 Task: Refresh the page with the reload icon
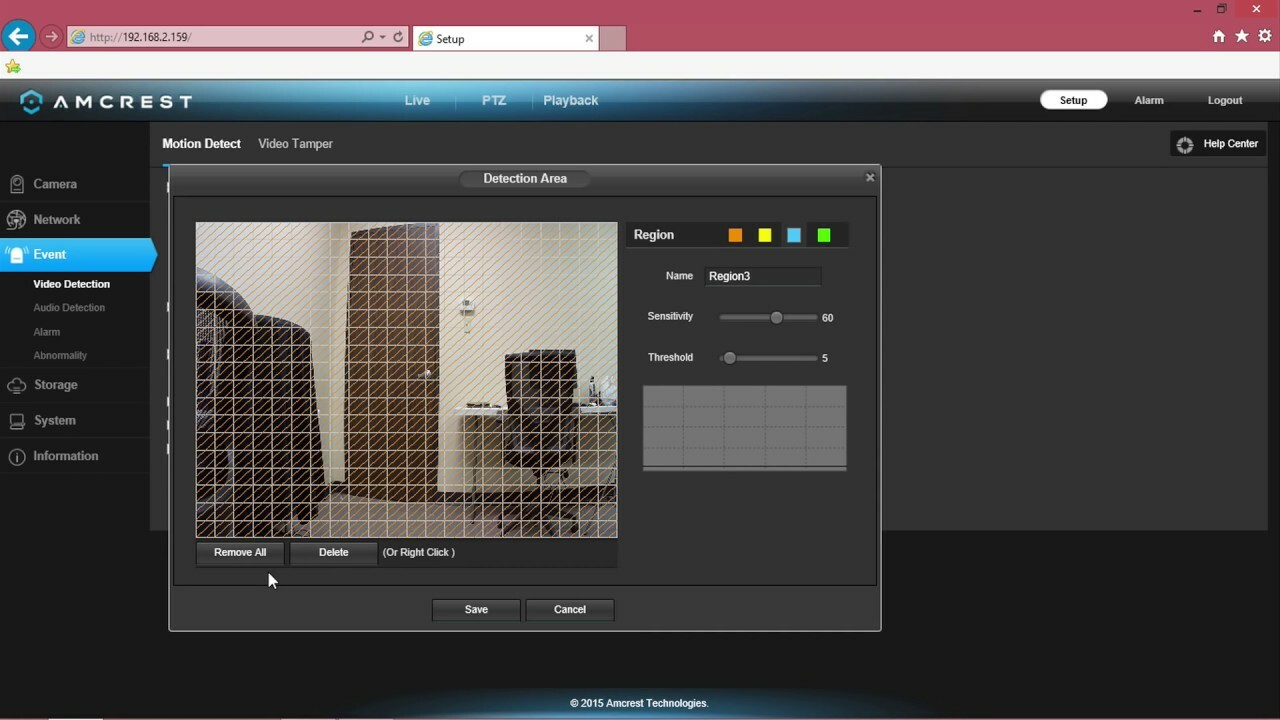point(398,37)
